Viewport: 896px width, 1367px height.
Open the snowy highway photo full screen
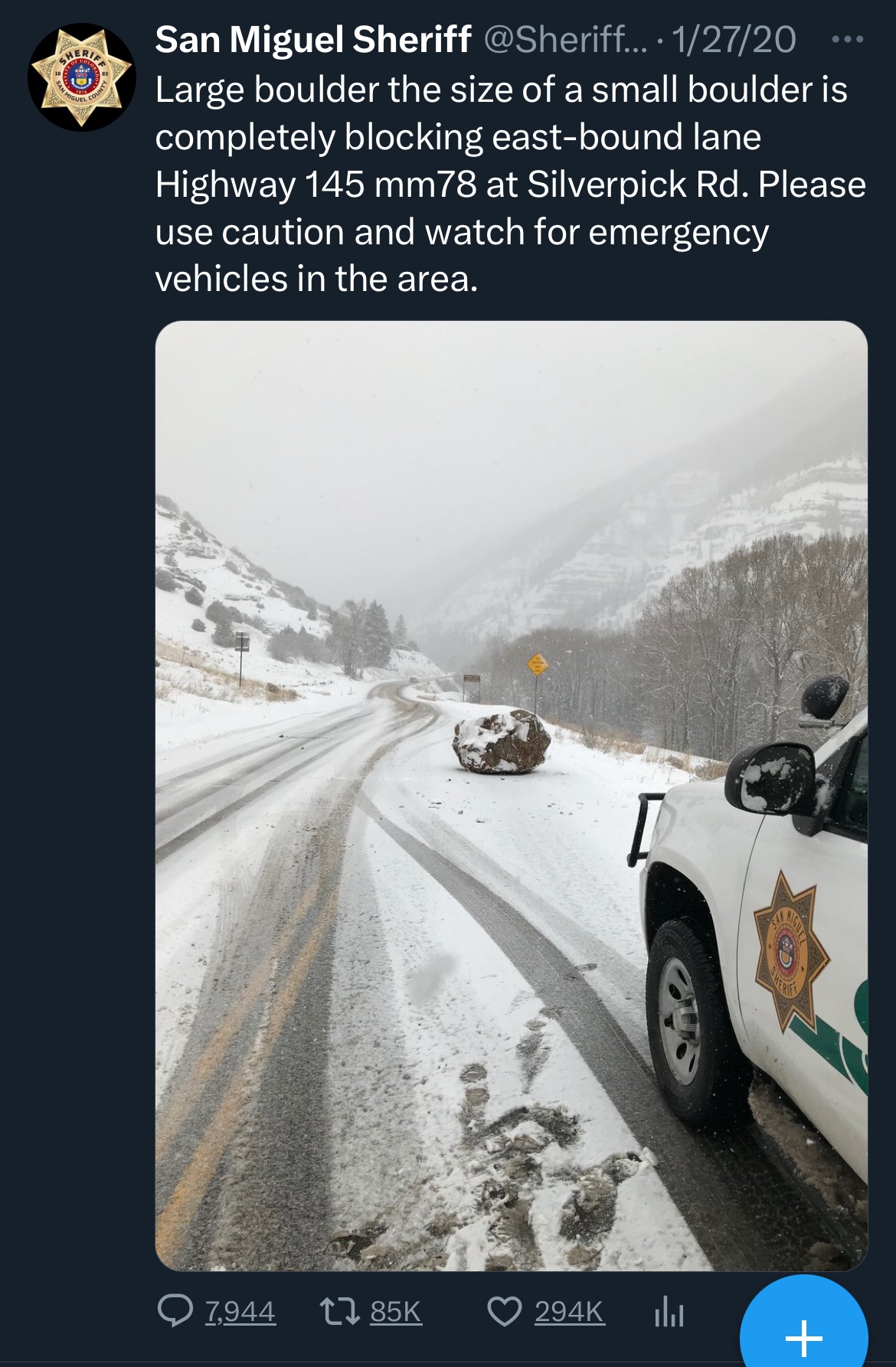[x=512, y=796]
